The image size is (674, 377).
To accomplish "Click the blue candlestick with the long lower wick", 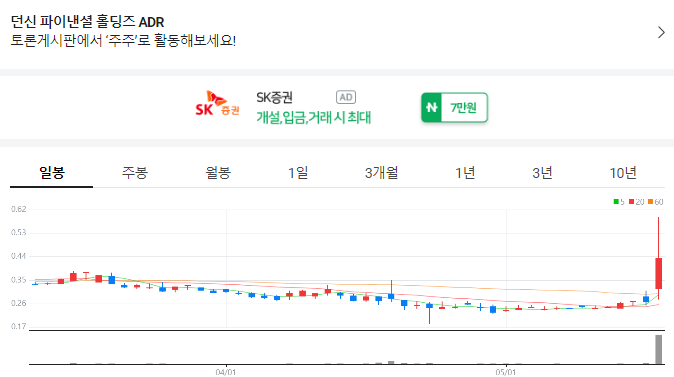I will click(429, 312).
